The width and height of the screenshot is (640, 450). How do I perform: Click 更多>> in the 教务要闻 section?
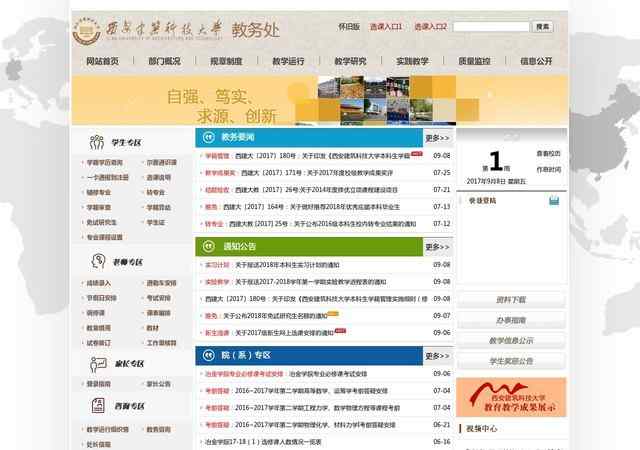coord(438,138)
